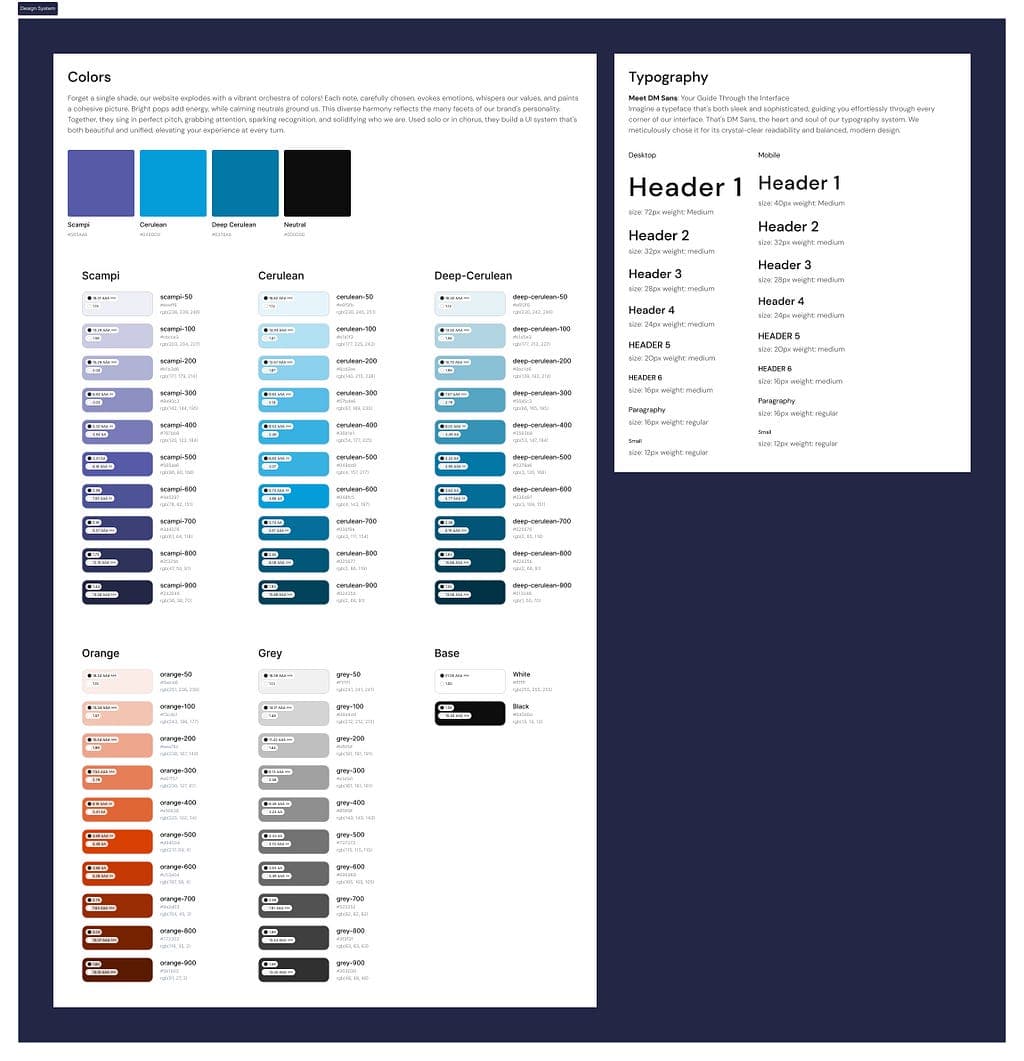Choose the scampi-500 color chip

[x=118, y=464]
